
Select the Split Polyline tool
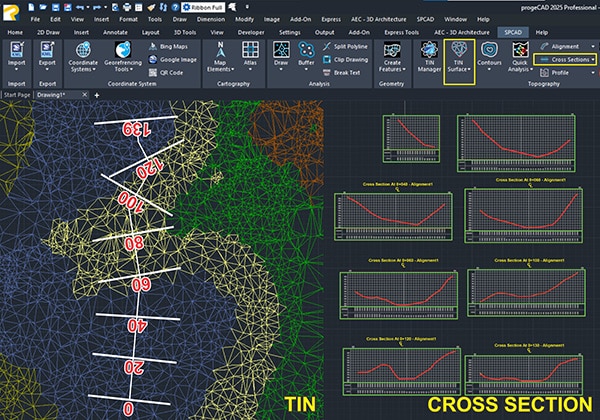[x=346, y=46]
